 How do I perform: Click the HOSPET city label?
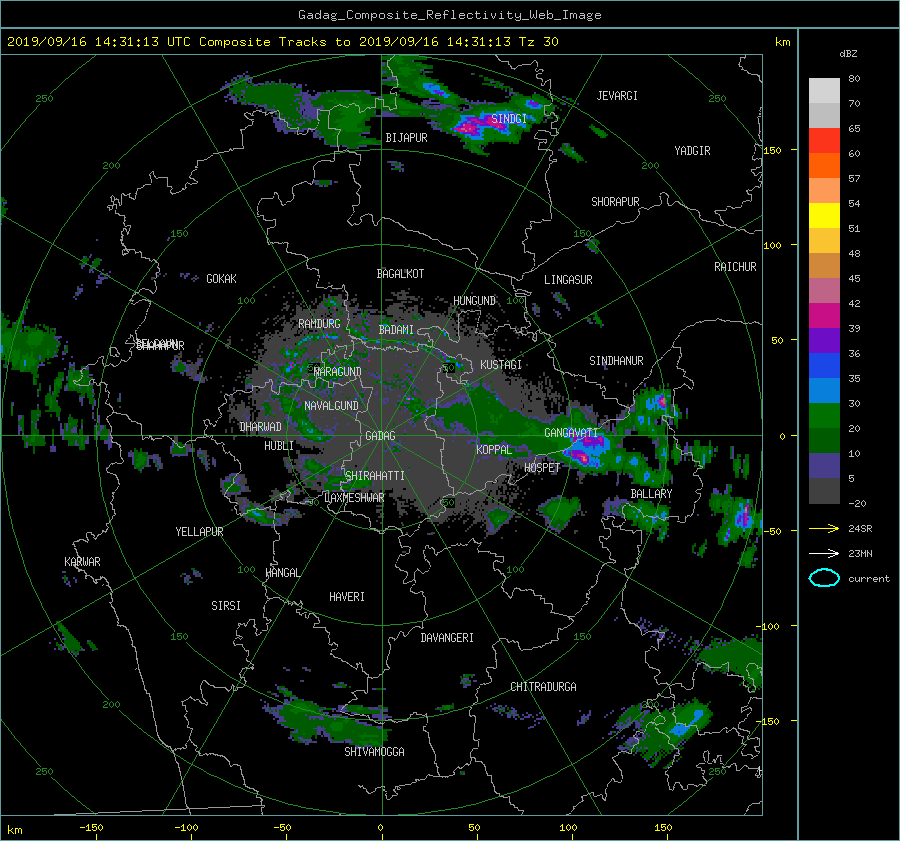542,468
